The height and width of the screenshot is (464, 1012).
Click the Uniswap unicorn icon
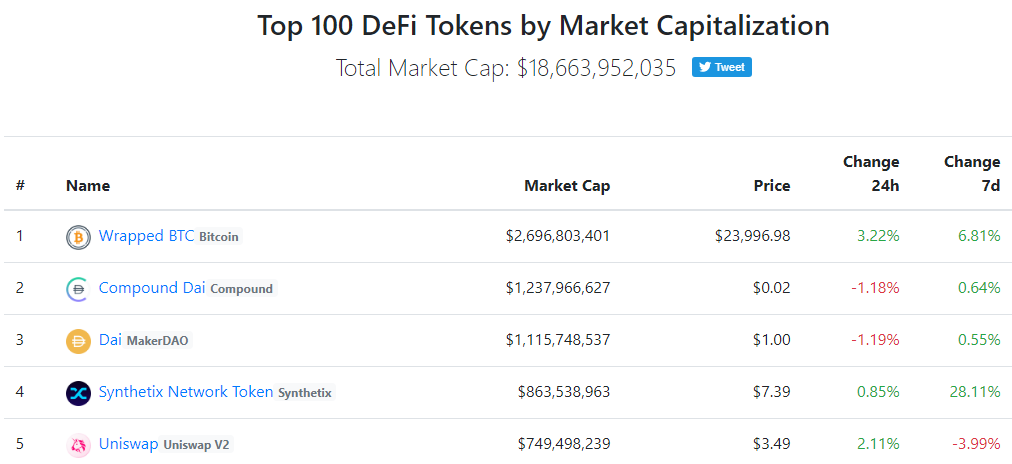78,445
